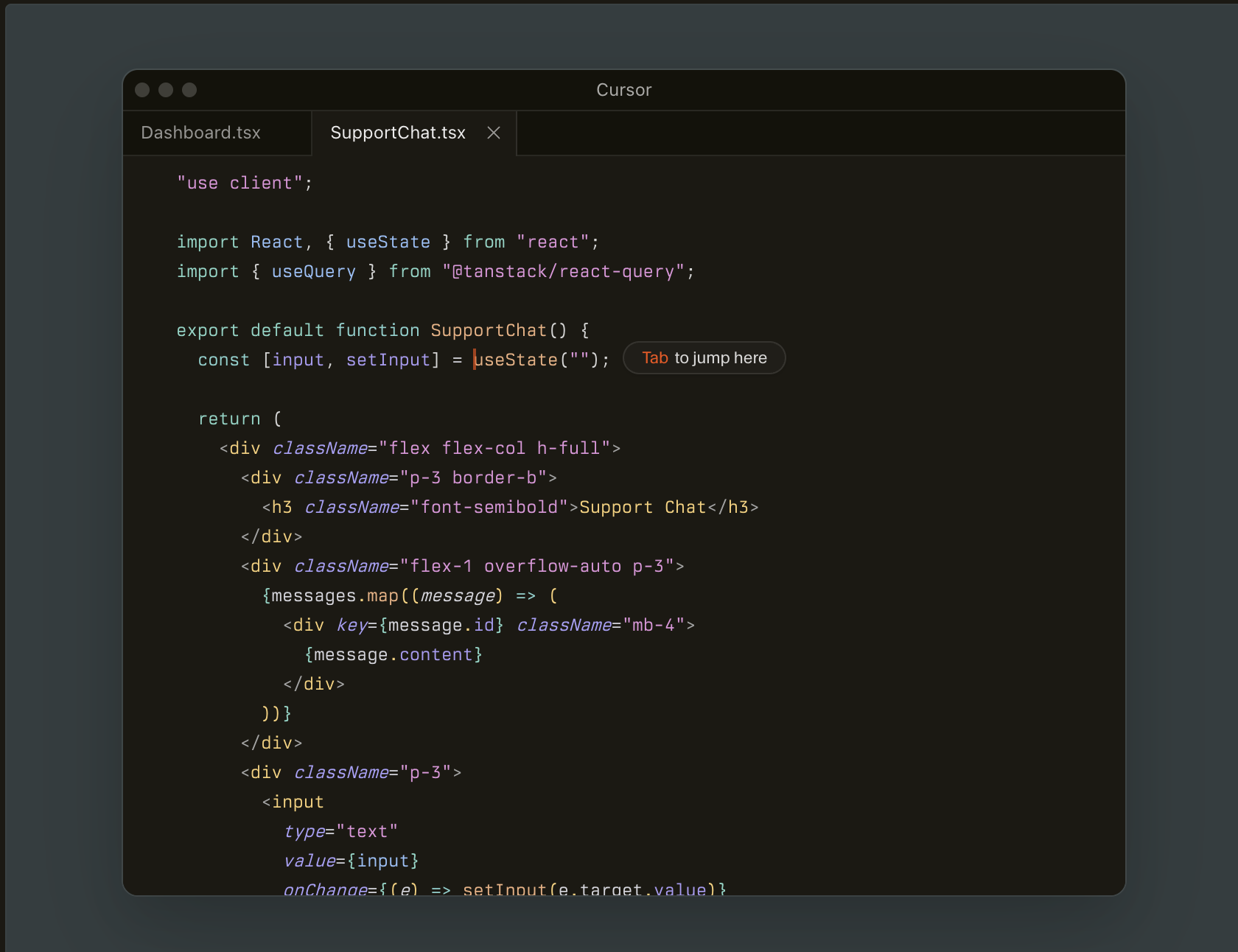Click the "@tanstack/react-query" module string
Viewport: 1238px width, 952px height.
(x=567, y=272)
